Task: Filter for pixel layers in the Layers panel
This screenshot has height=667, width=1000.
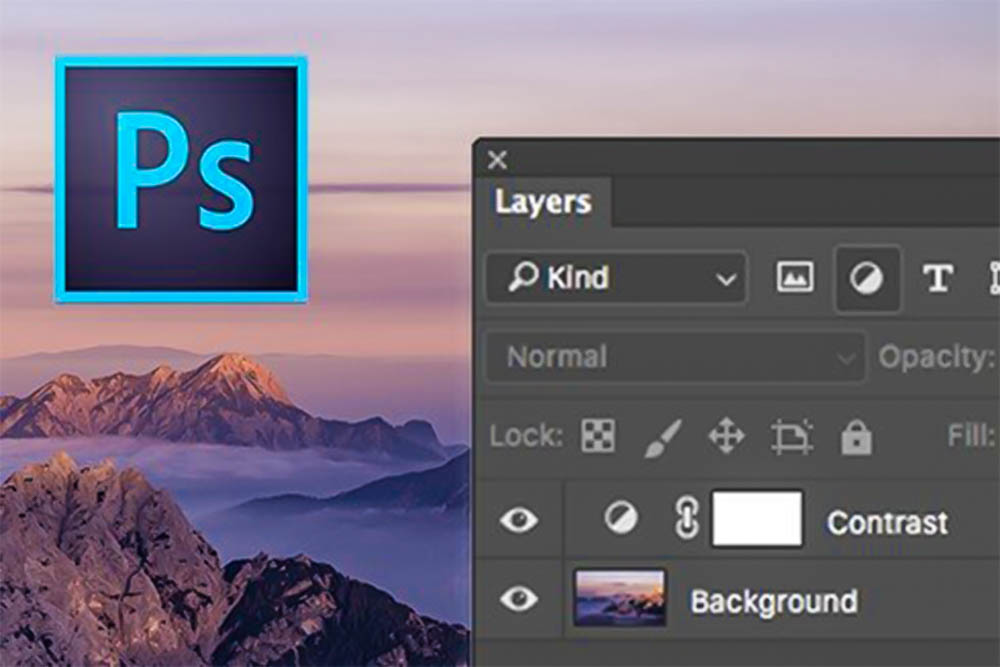Action: (795, 279)
